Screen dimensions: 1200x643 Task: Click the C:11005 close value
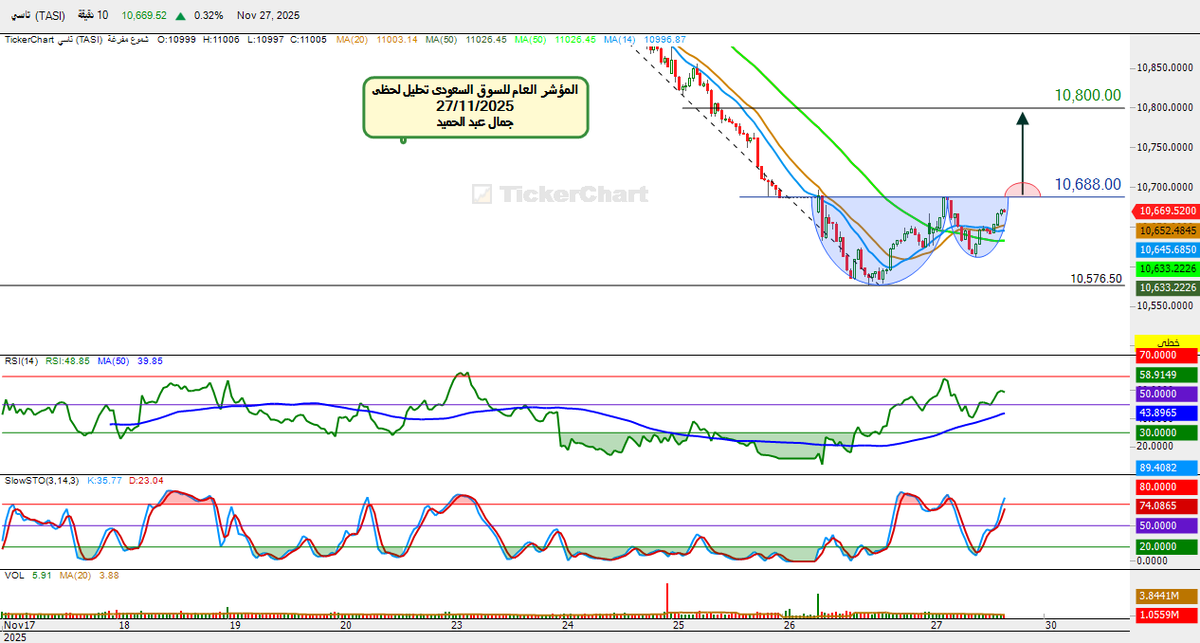(308, 40)
